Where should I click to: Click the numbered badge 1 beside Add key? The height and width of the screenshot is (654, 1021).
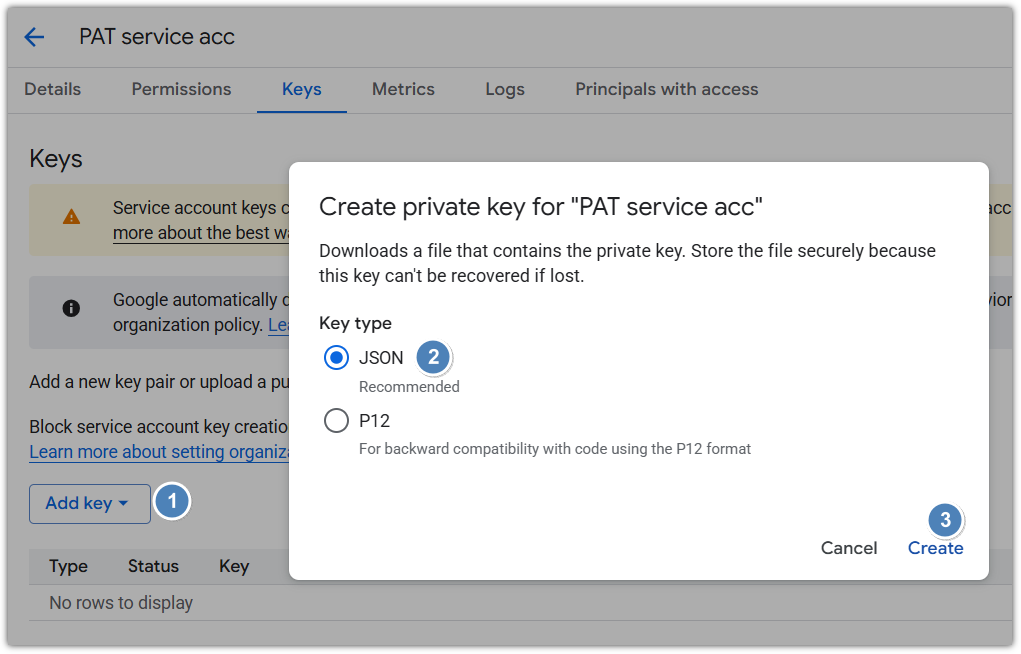(172, 502)
